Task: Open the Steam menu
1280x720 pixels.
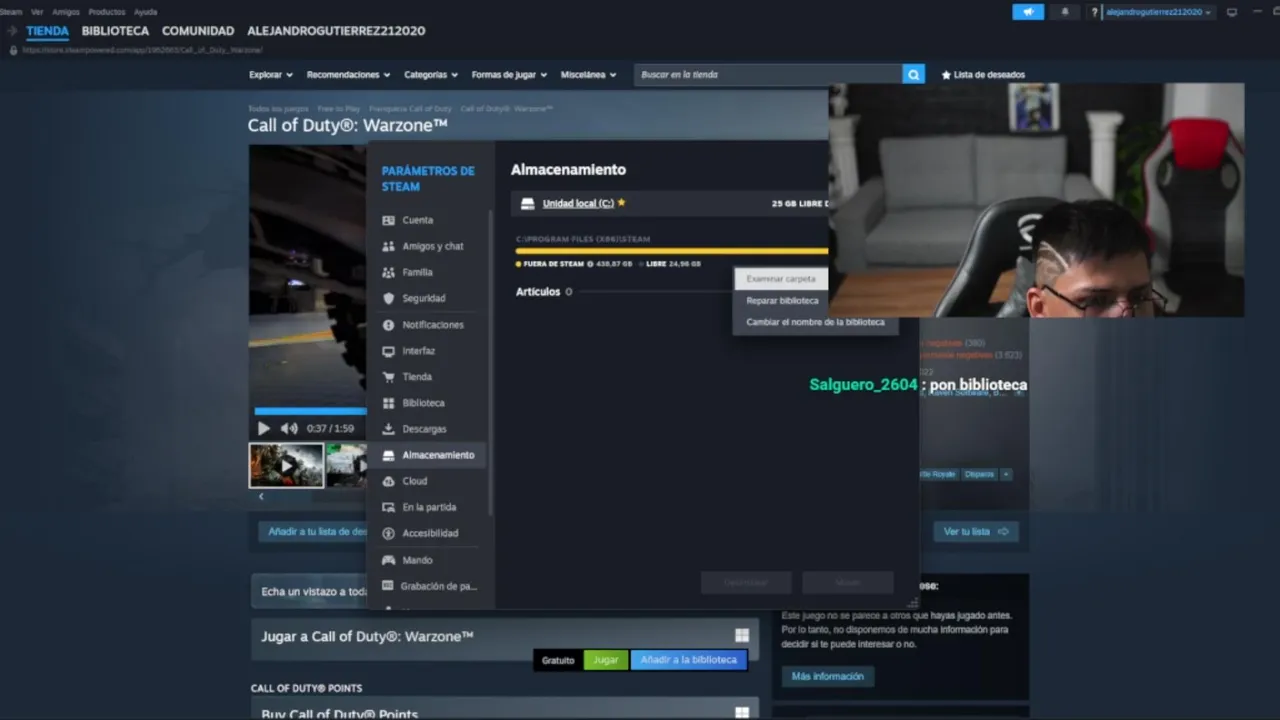Action: pos(11,12)
